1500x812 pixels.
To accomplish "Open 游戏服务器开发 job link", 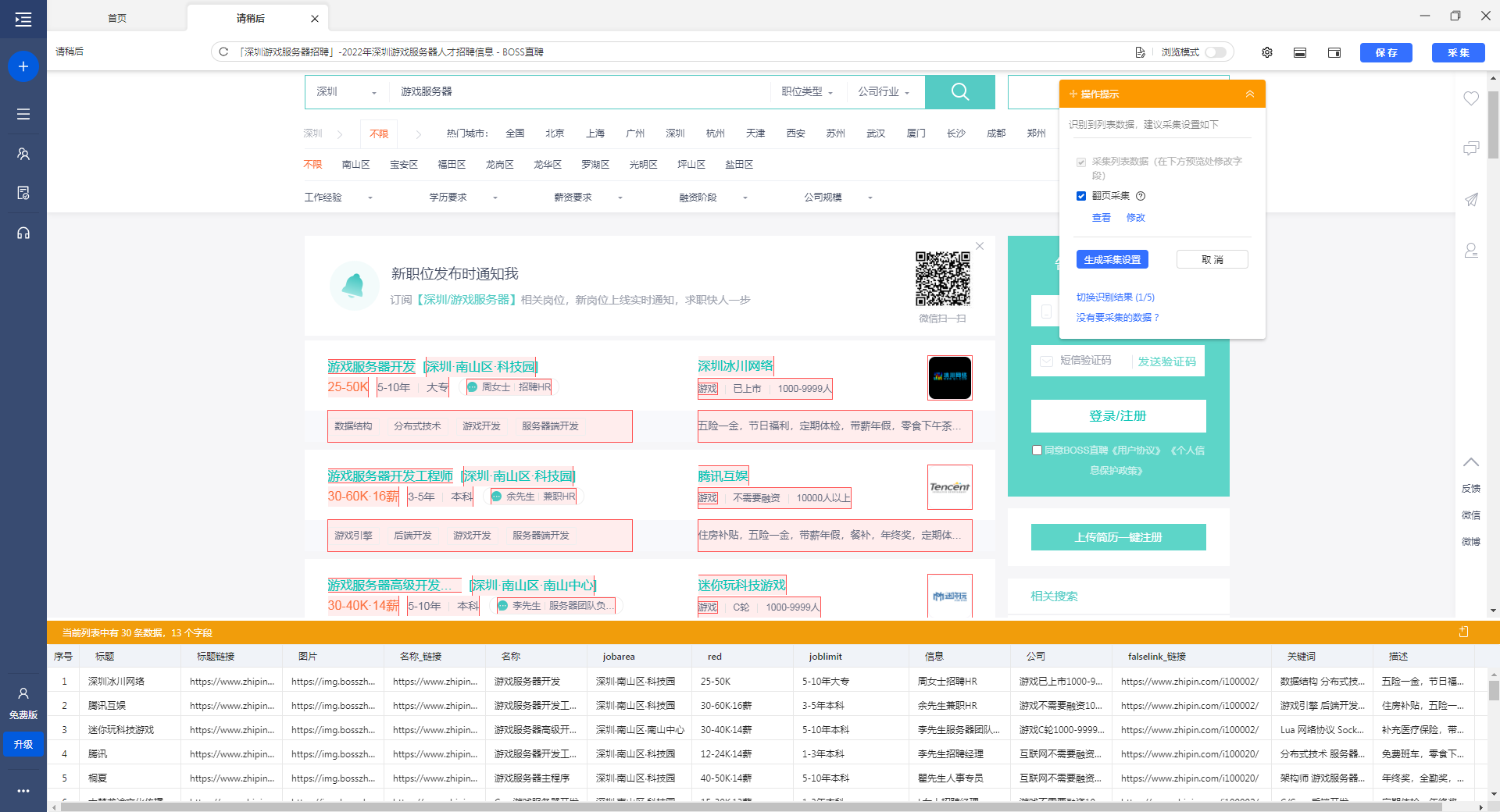I will click(371, 367).
